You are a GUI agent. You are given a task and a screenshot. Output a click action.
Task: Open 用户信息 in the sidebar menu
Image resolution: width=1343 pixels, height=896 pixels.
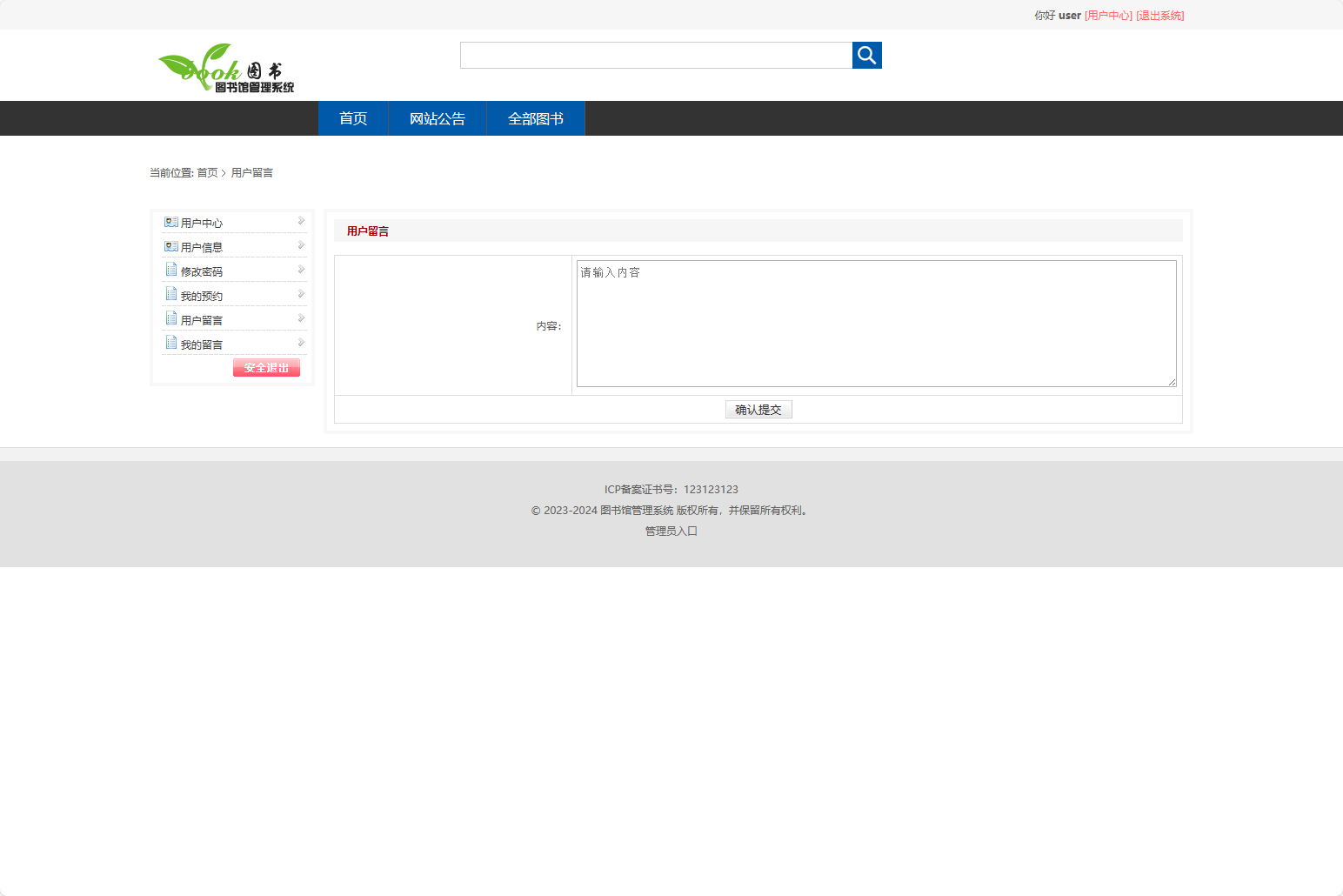click(202, 248)
